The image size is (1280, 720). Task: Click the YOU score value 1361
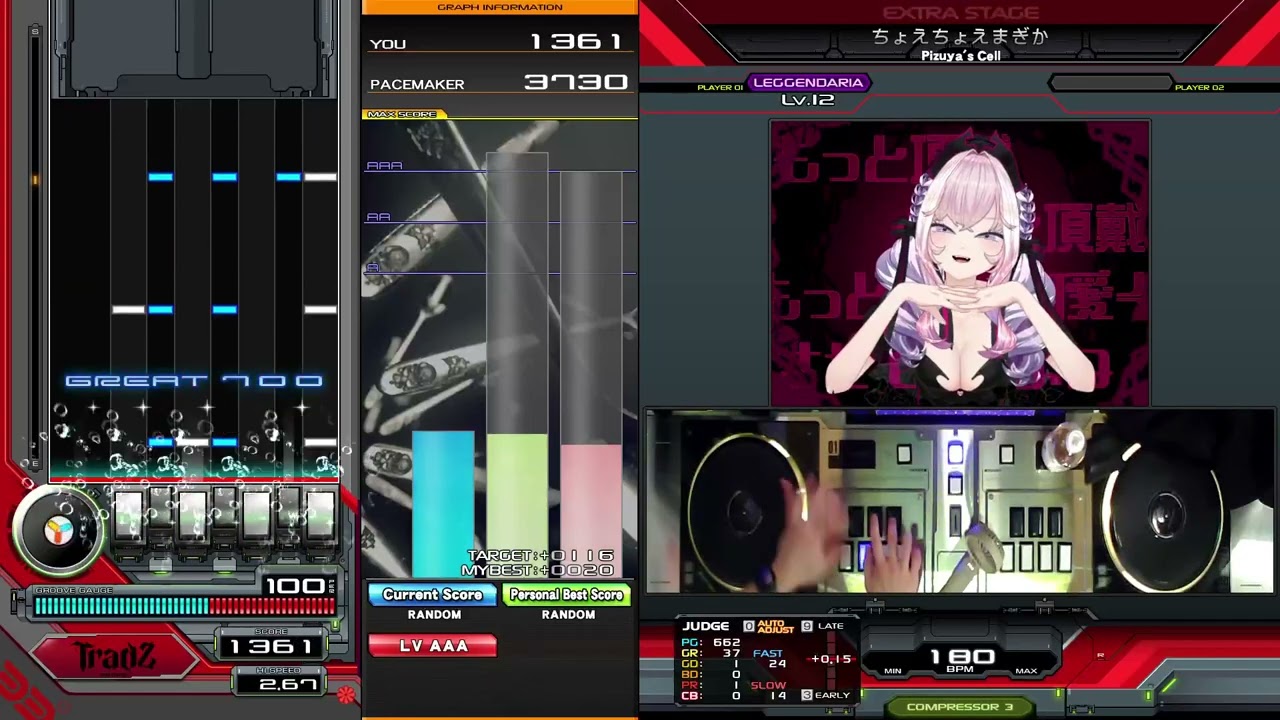pos(577,42)
